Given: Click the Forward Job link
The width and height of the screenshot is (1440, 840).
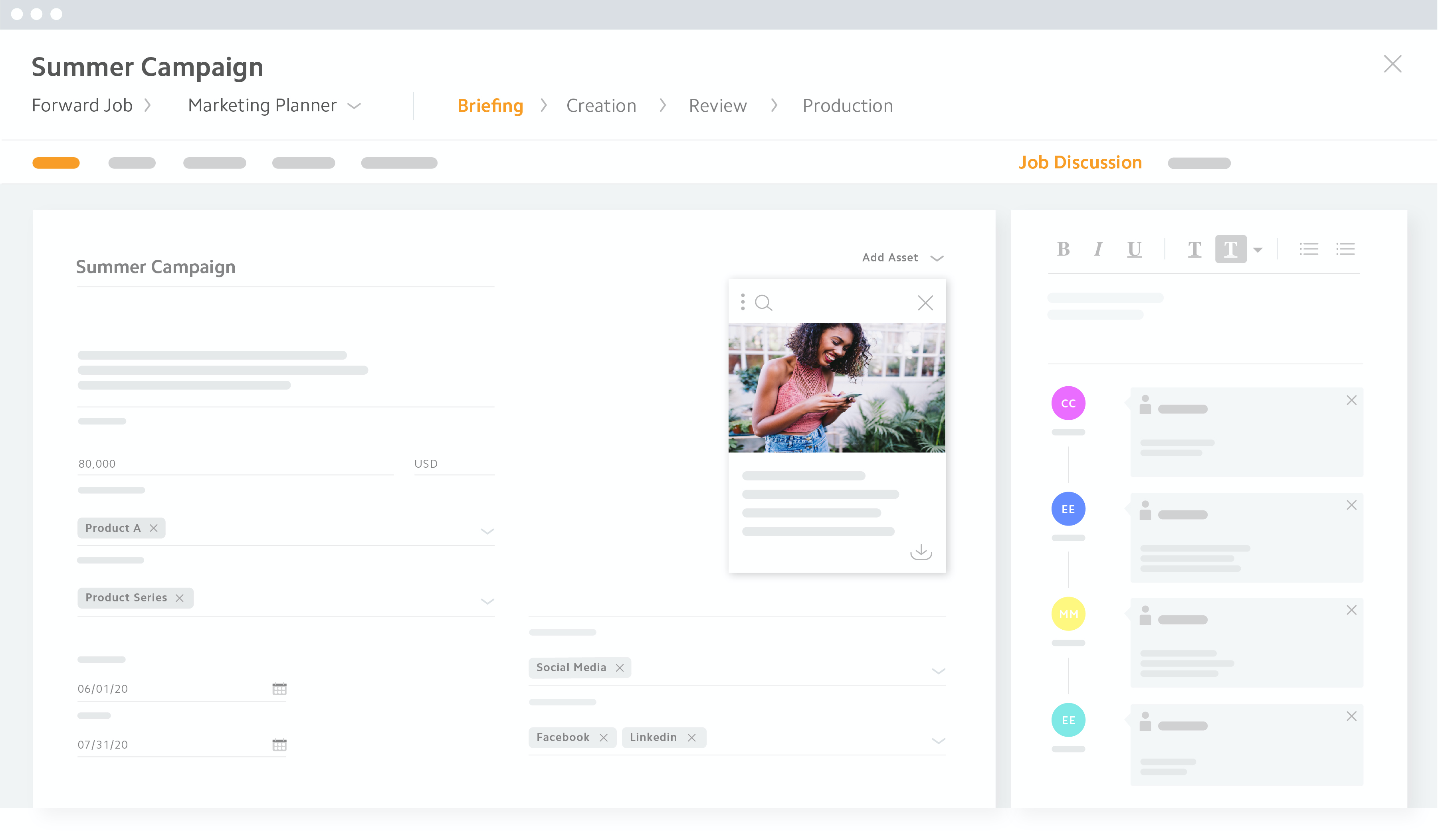Looking at the screenshot, I should pos(82,106).
